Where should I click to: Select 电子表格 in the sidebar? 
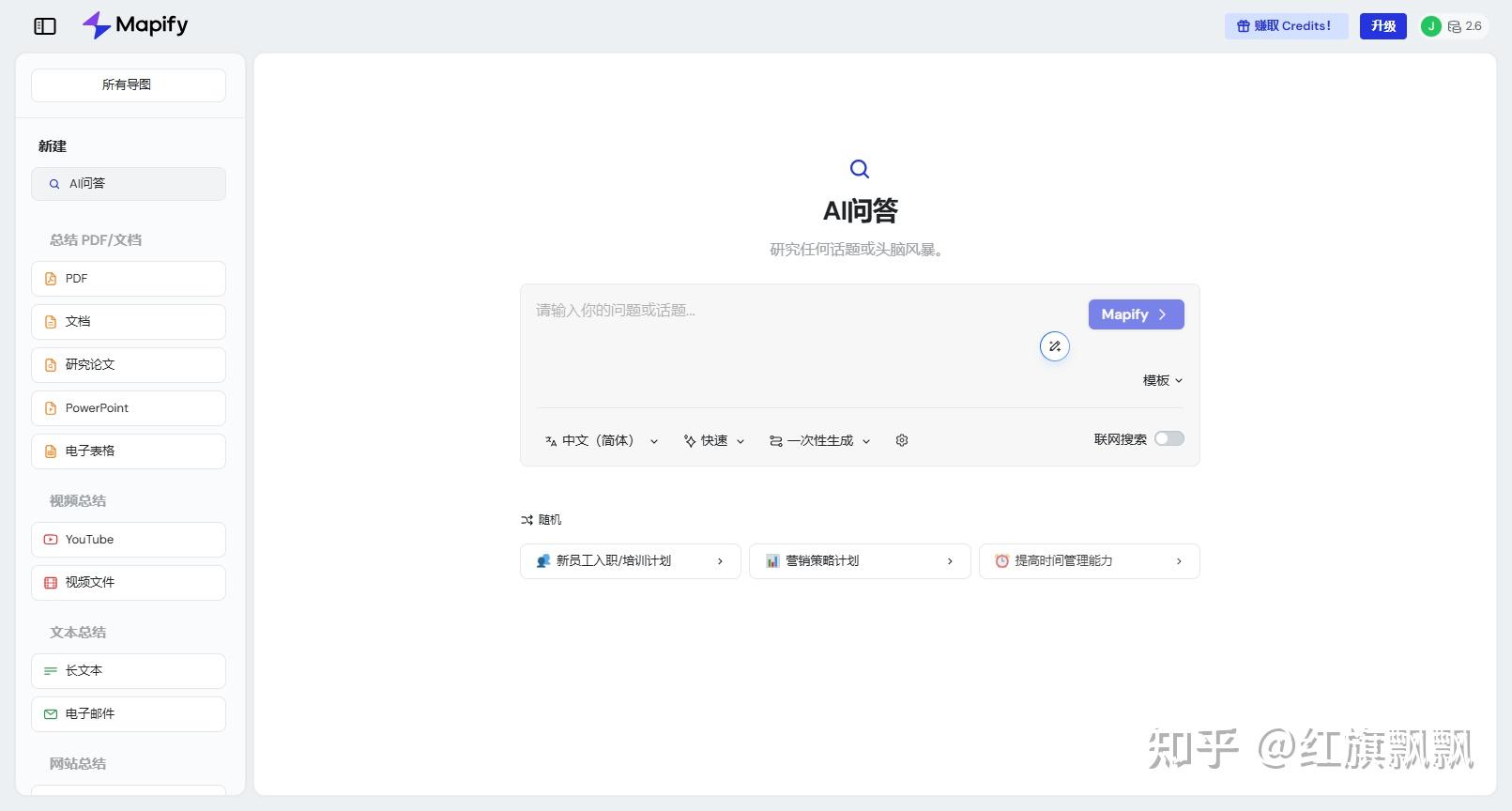click(x=129, y=451)
